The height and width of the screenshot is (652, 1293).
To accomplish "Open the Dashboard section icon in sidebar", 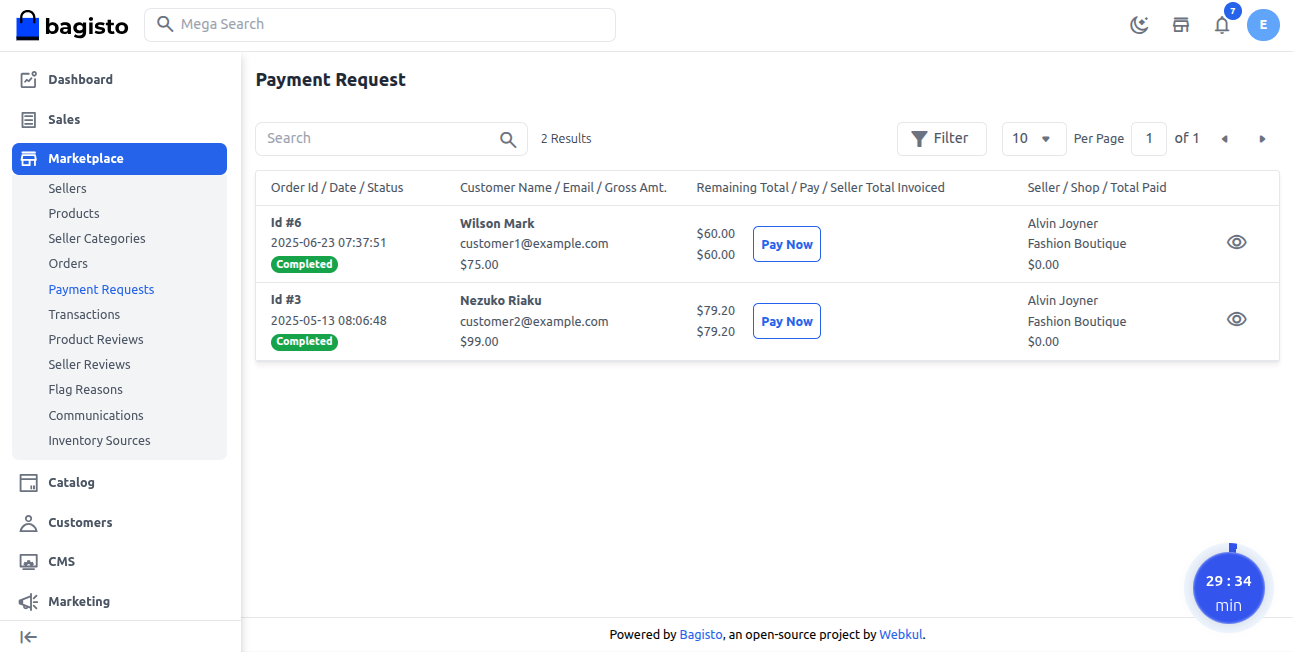I will [x=27, y=79].
